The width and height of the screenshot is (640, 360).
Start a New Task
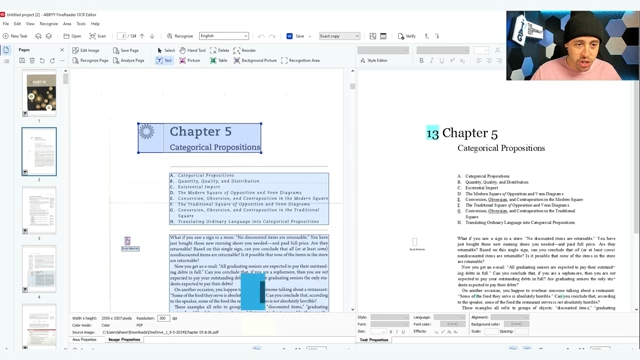(x=15, y=36)
